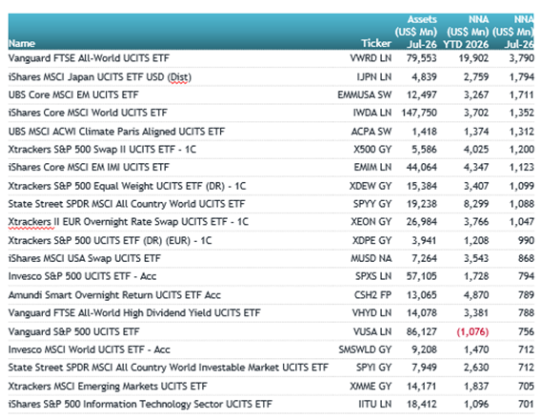Click the Ticker column header
Viewport: 540px width, 416px height.
[376, 43]
